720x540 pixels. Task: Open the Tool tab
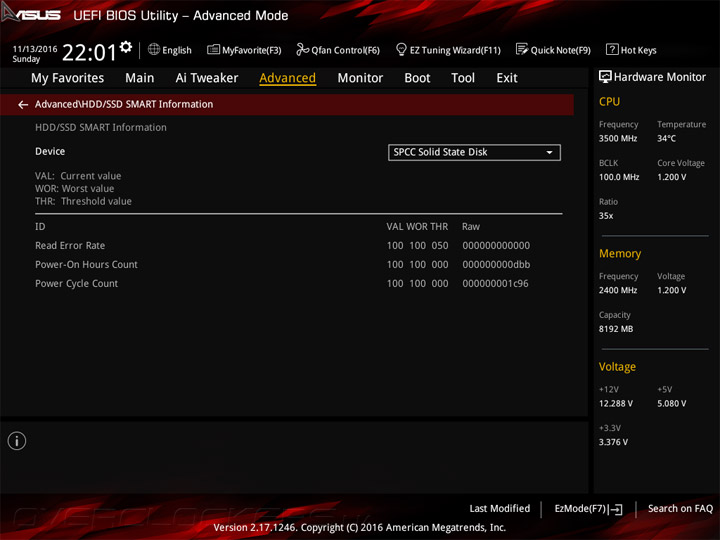click(x=463, y=78)
